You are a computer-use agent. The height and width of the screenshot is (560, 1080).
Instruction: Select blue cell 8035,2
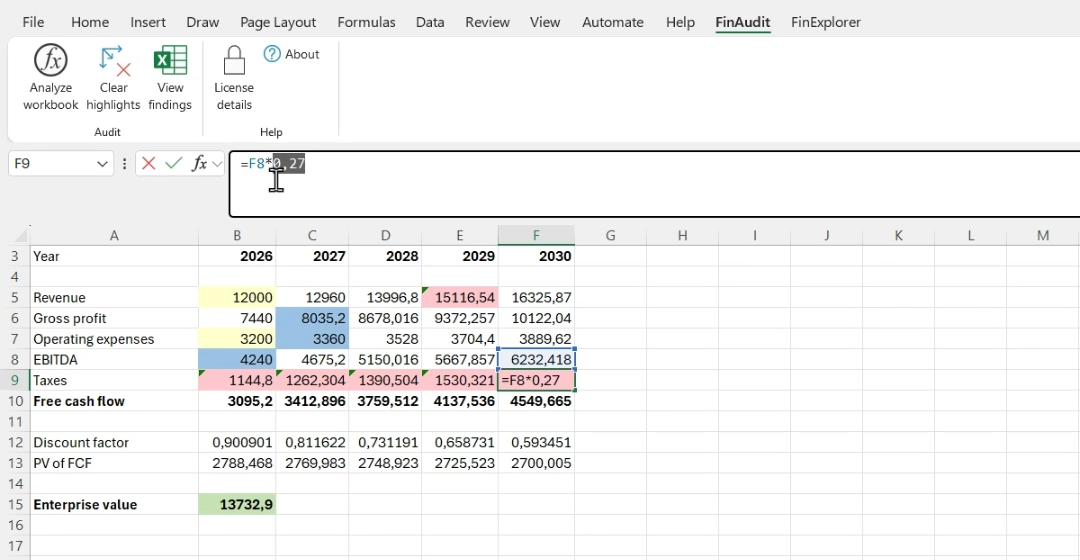[x=312, y=318]
